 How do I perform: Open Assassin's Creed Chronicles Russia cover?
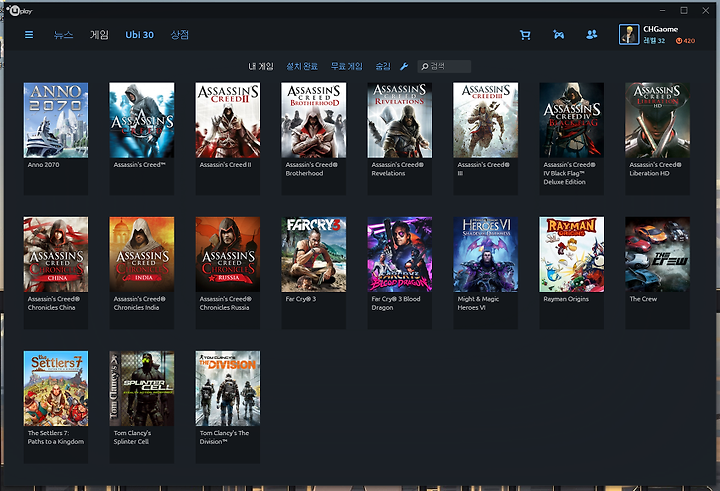click(x=228, y=254)
